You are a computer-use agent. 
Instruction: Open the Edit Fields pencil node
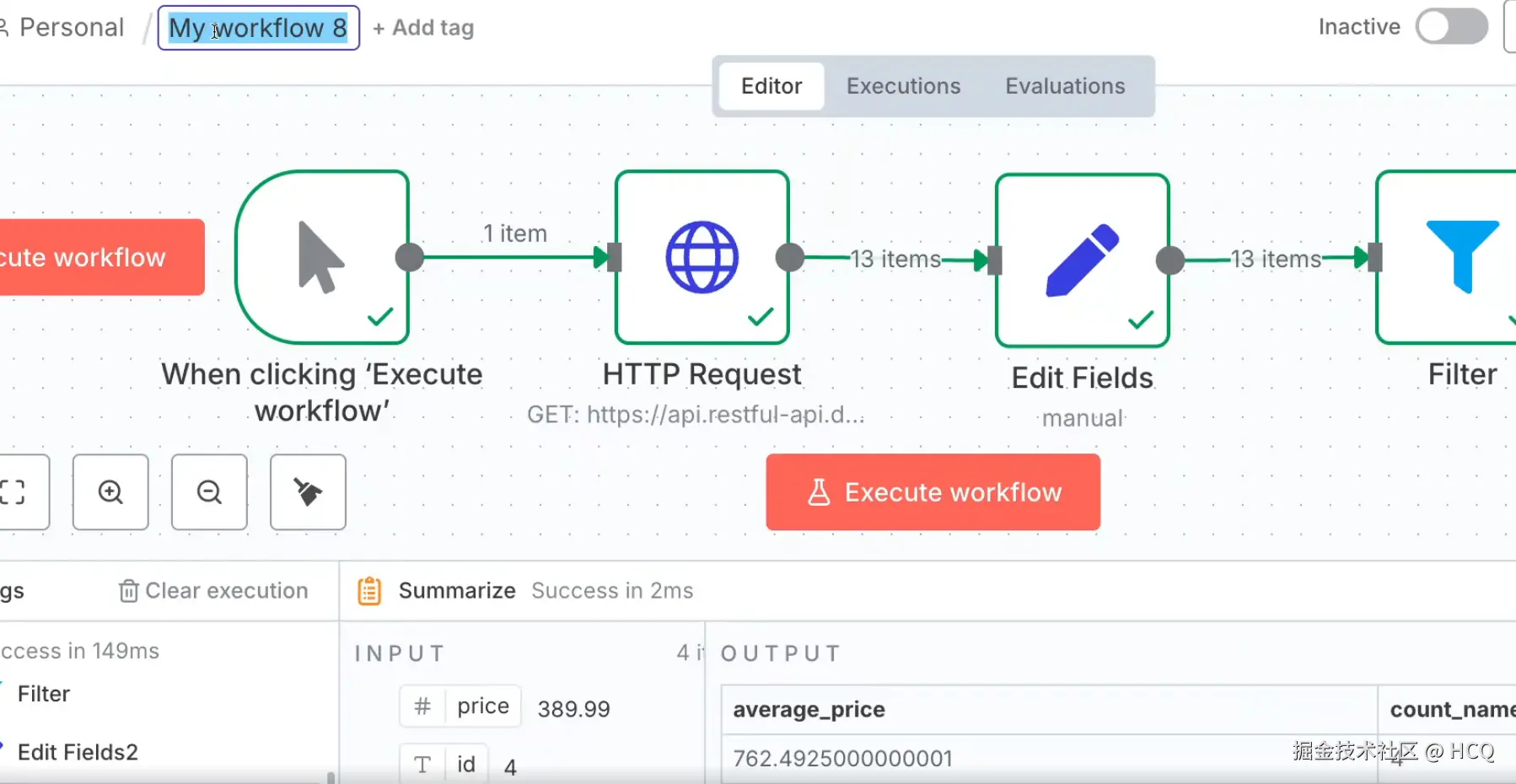coord(1082,260)
